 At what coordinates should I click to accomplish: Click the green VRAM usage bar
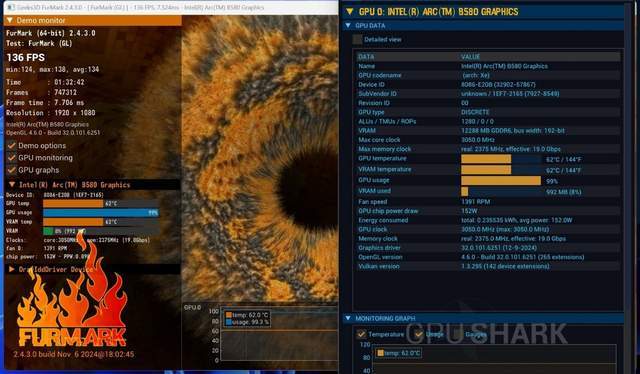[48, 231]
